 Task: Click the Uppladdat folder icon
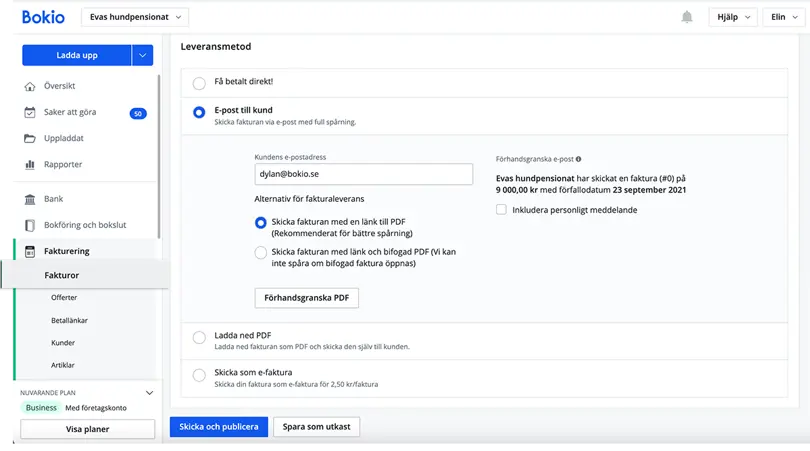coord(30,138)
